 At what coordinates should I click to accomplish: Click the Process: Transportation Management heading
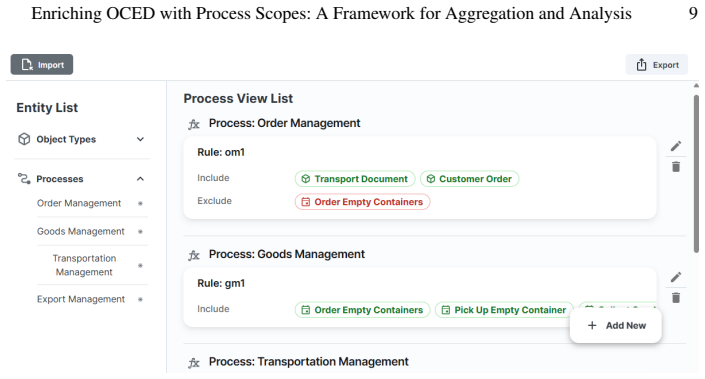pyautogui.click(x=308, y=362)
